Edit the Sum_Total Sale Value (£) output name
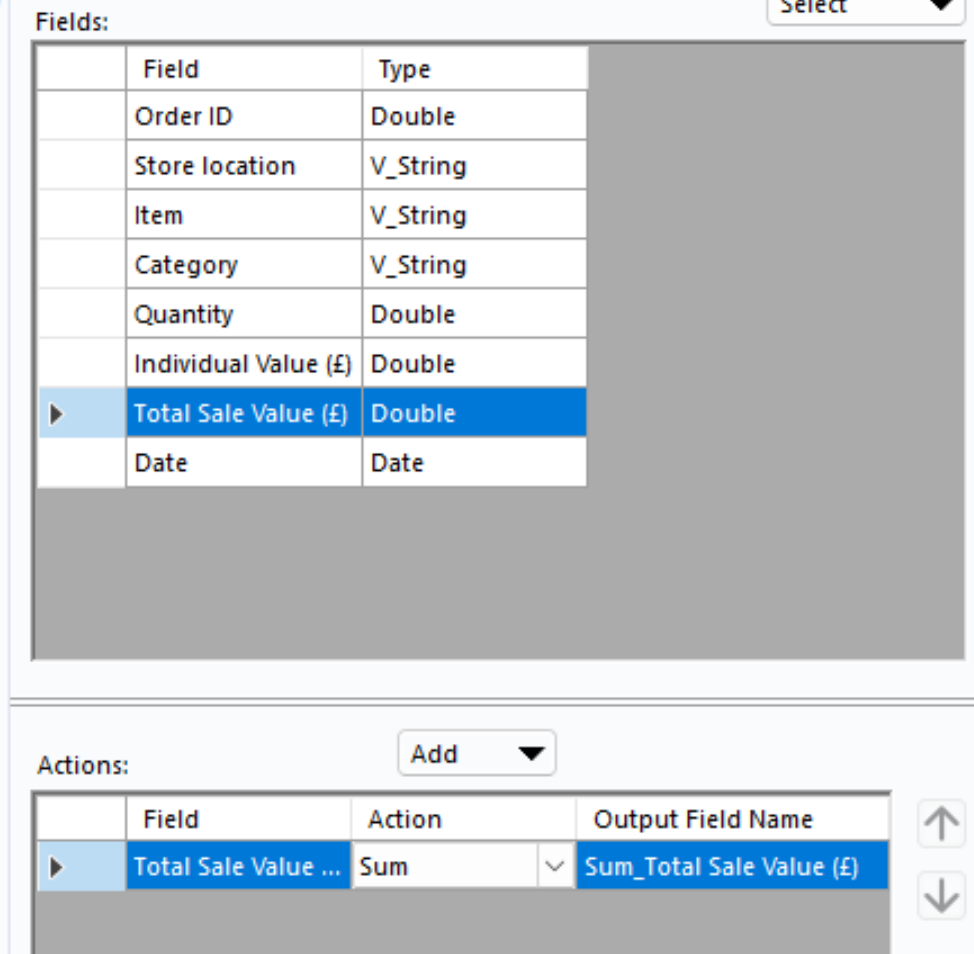 tap(731, 867)
